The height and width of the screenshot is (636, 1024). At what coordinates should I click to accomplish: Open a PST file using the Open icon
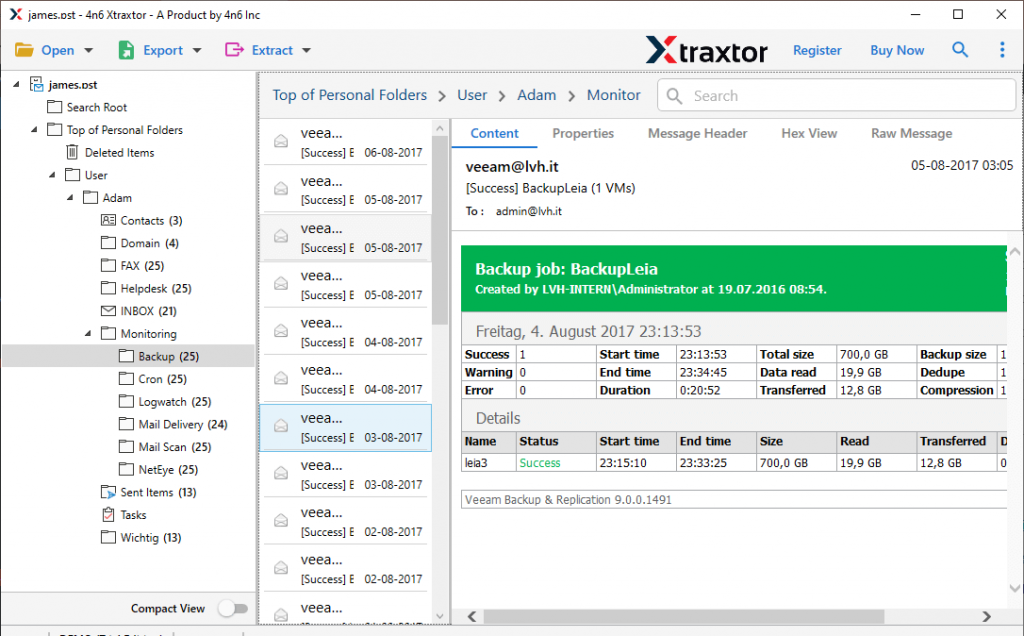pos(25,49)
